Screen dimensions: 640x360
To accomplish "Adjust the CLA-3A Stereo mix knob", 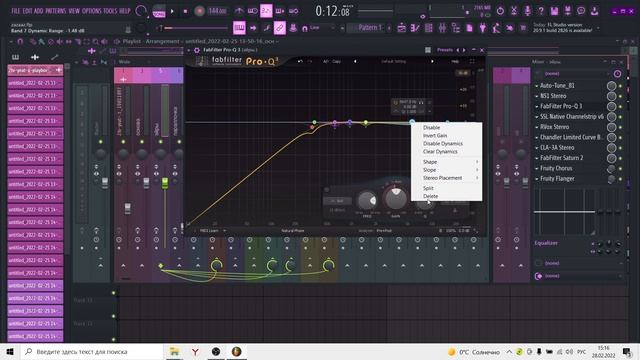I will (x=611, y=148).
